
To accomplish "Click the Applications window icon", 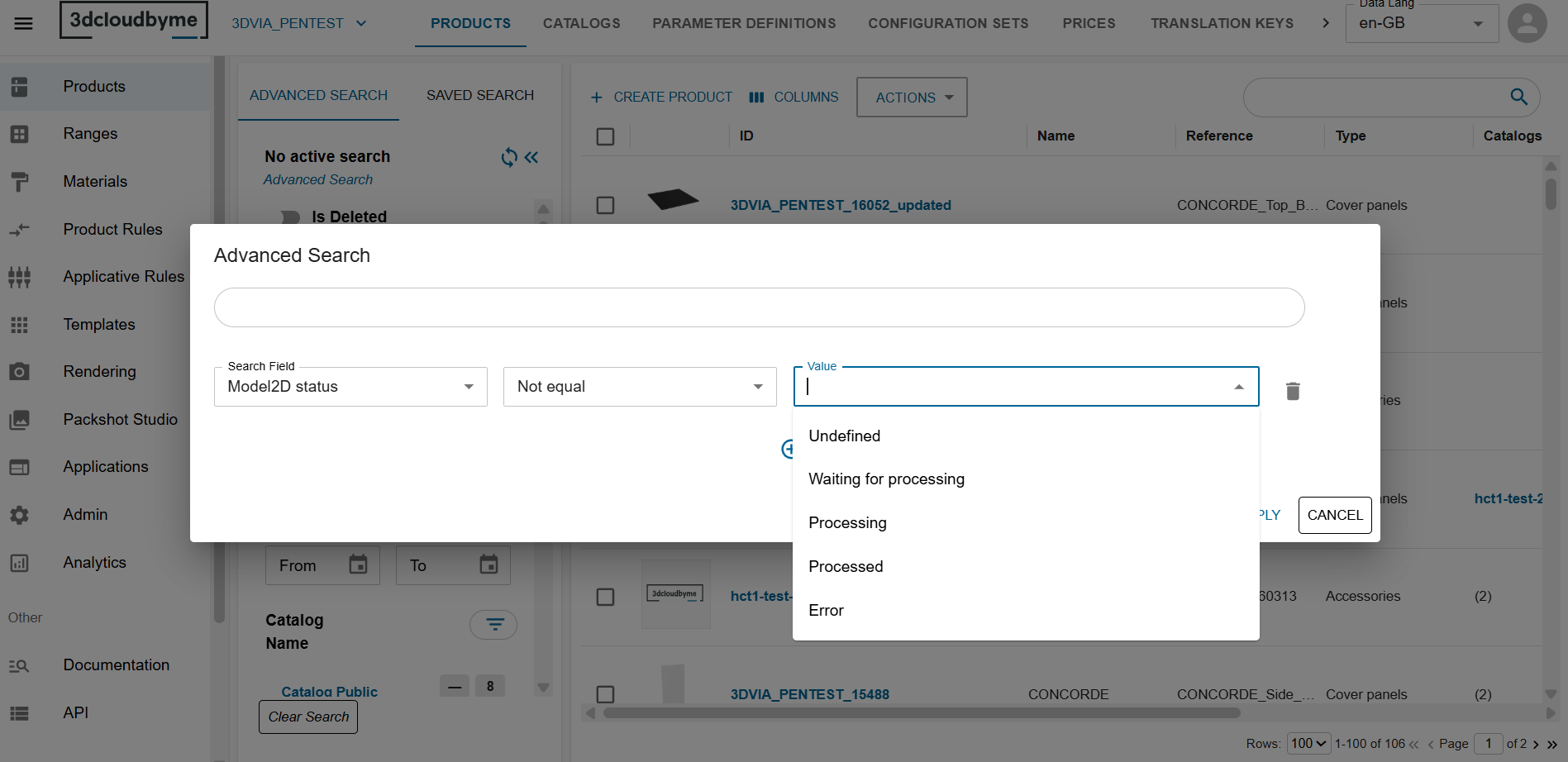I will pyautogui.click(x=19, y=467).
